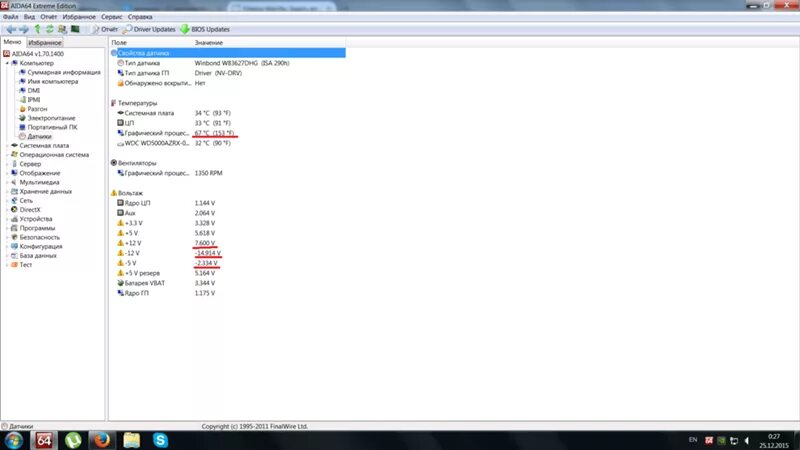
Task: Click the green Refresh toolbar icon
Action: tap(49, 29)
